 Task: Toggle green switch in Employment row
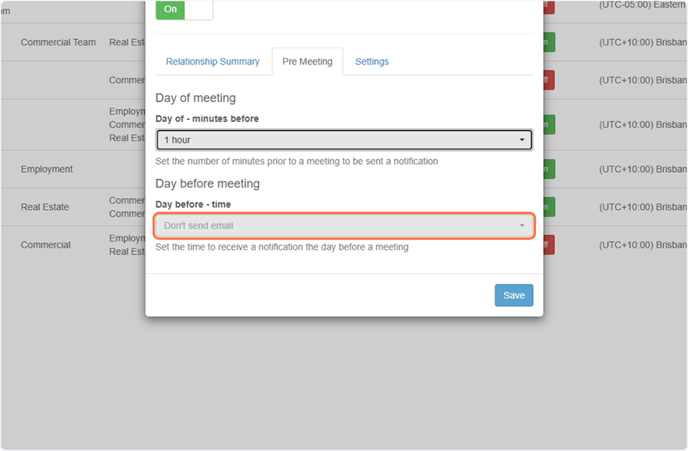coord(549,169)
